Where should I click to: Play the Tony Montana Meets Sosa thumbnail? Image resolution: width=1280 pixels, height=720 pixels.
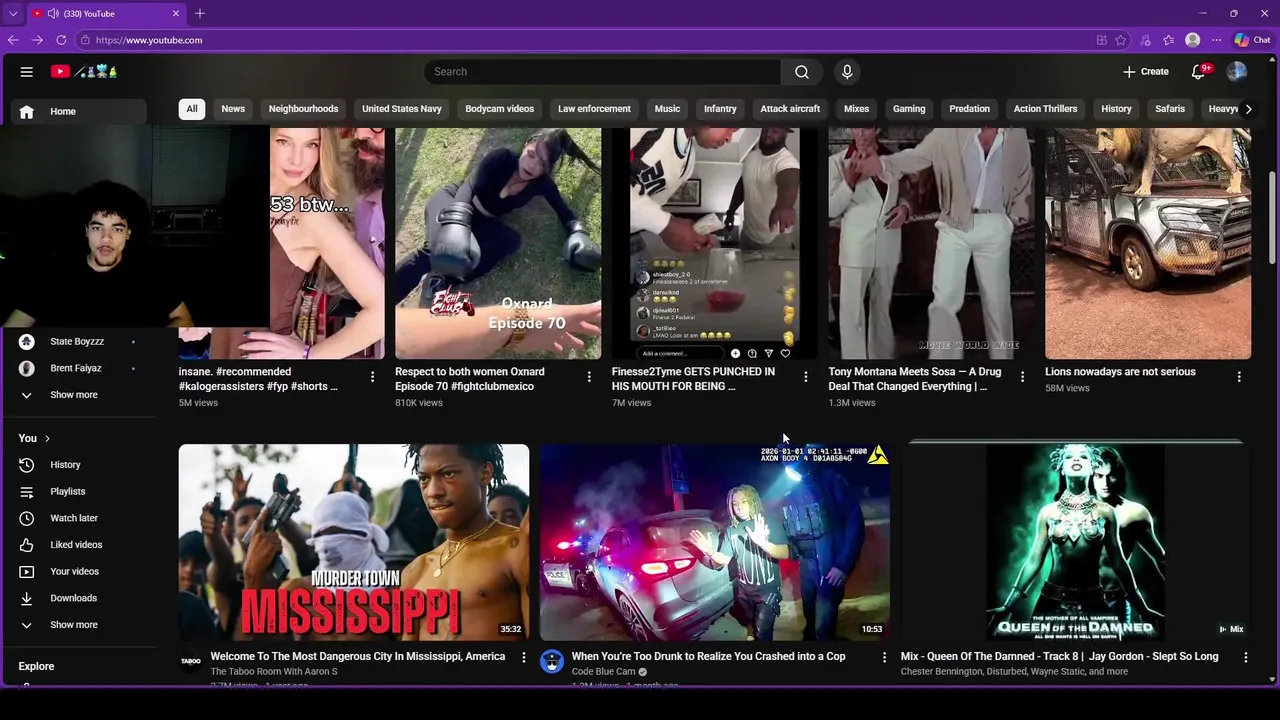(x=931, y=243)
